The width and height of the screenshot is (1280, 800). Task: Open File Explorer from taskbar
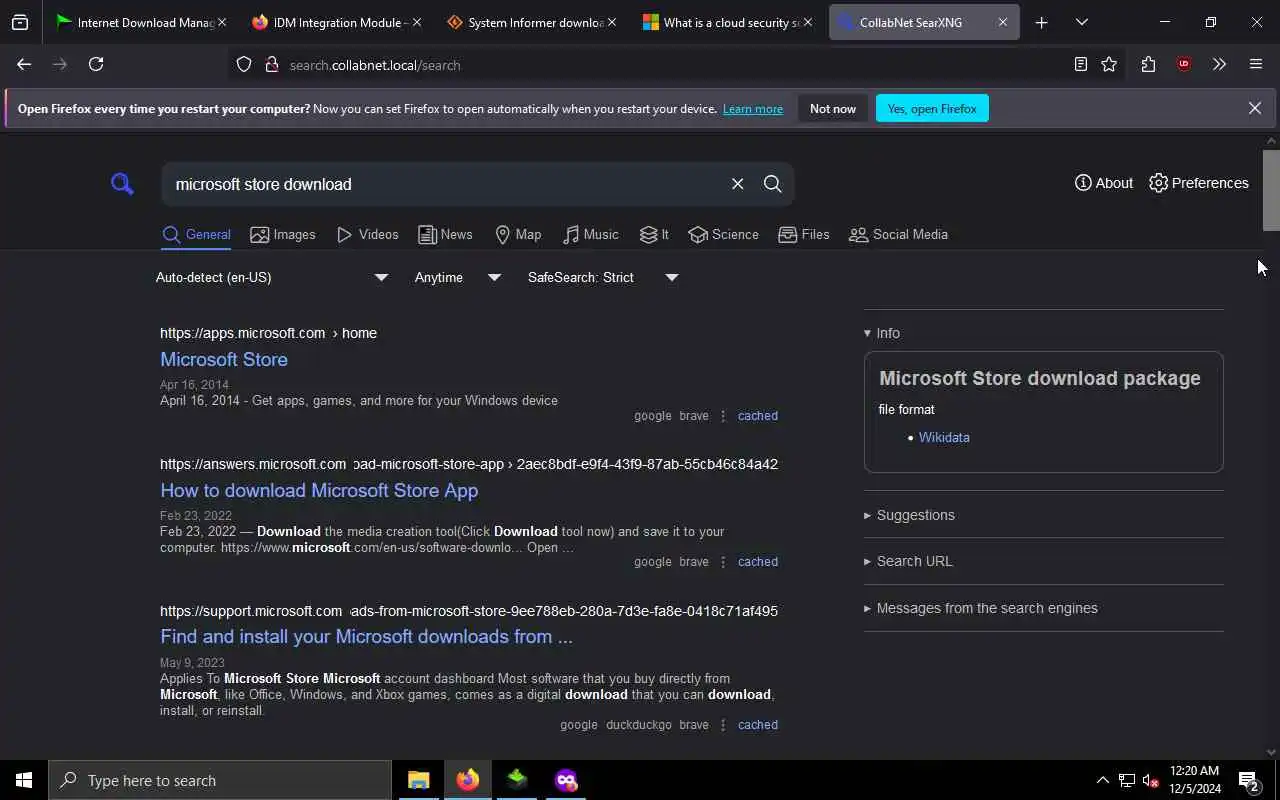pyautogui.click(x=418, y=780)
